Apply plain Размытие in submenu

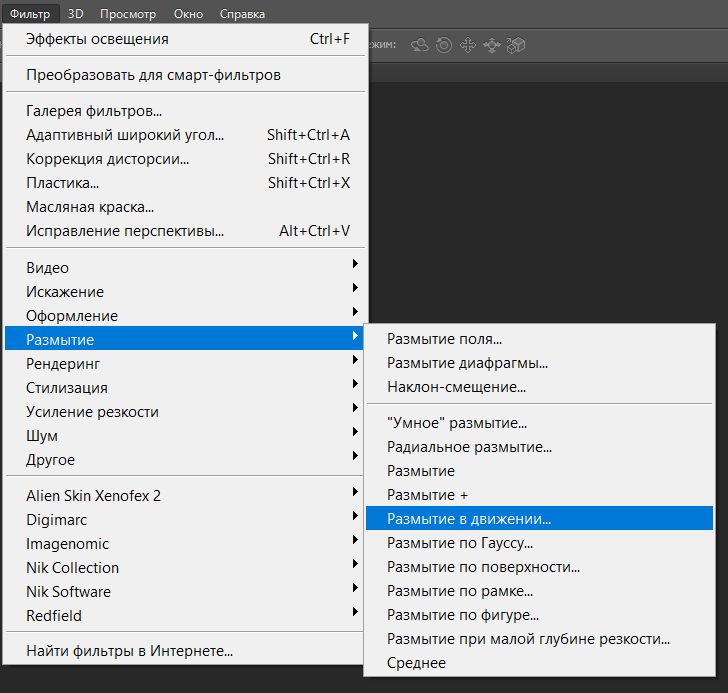pos(540,471)
